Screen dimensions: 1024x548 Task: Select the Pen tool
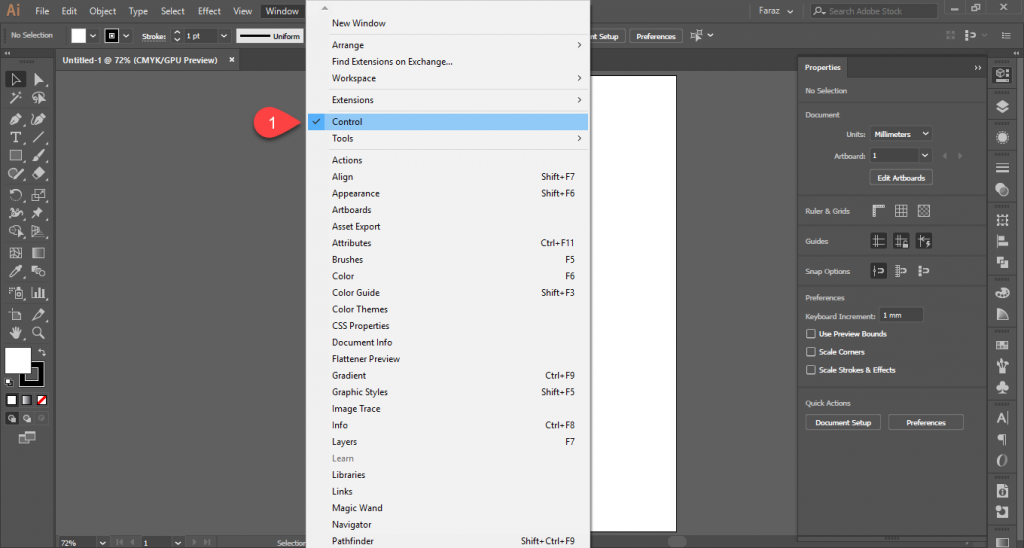(x=16, y=120)
